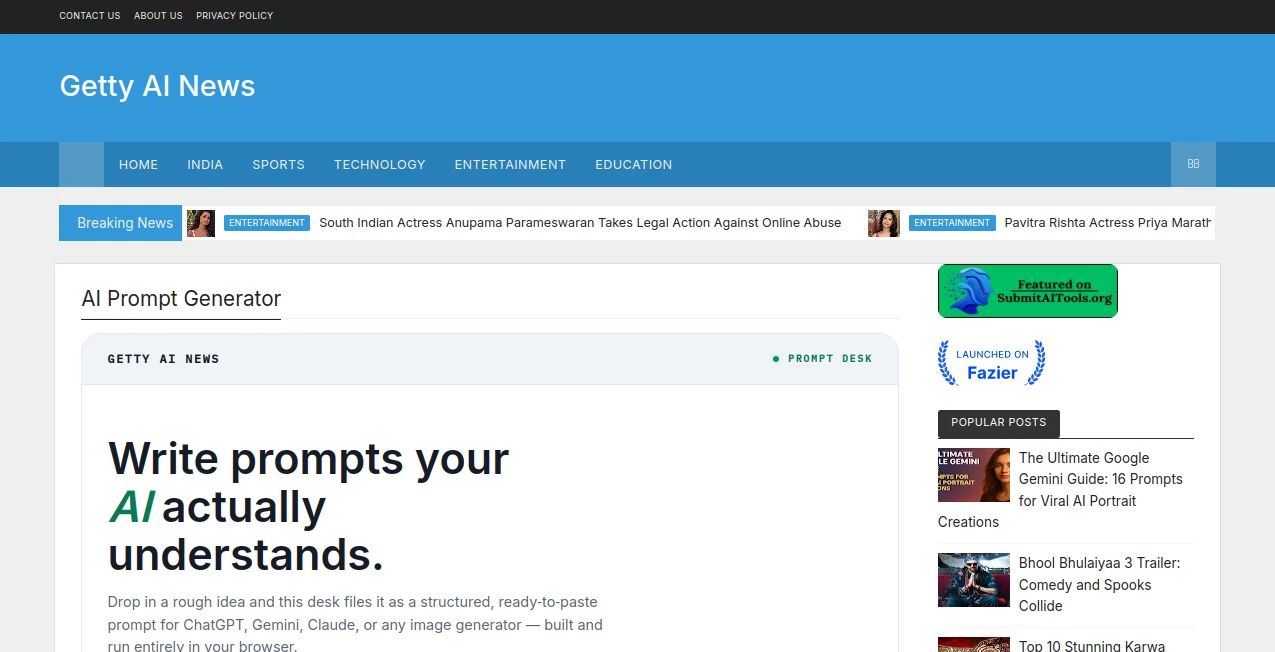The image size is (1275, 652).
Task: Click the Launched on Fazier badge
Action: coord(992,363)
